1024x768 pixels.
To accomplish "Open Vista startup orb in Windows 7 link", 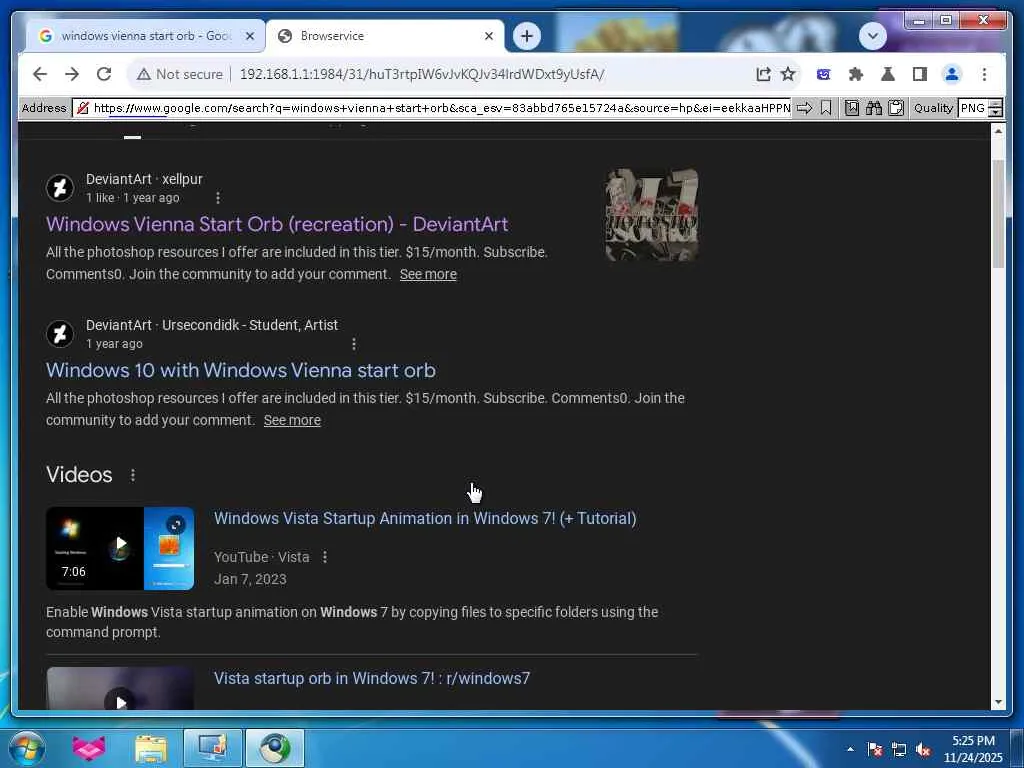I will click(372, 679).
